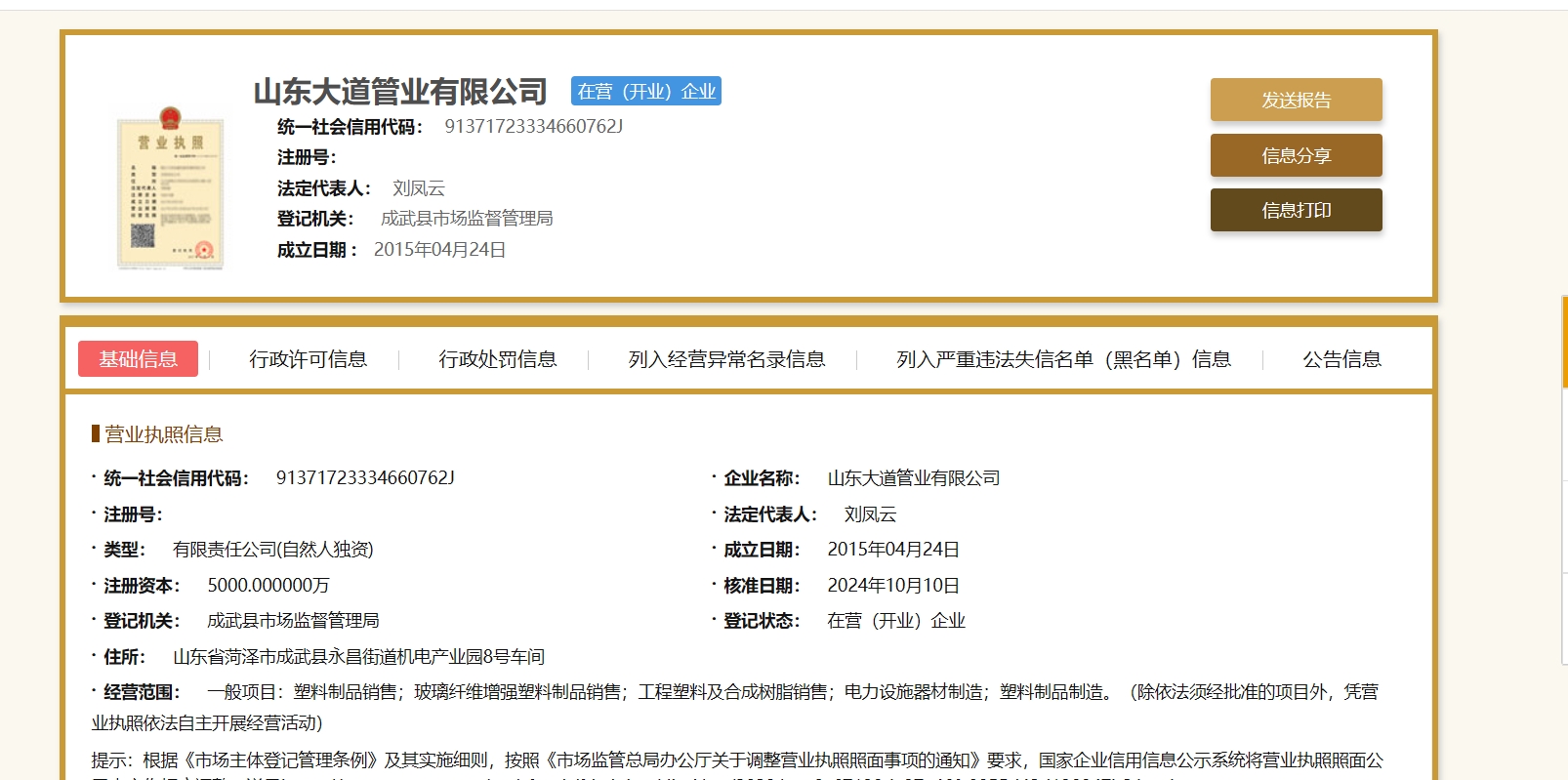Click the 经营范围 label
The width and height of the screenshot is (1568, 780).
click(x=142, y=692)
